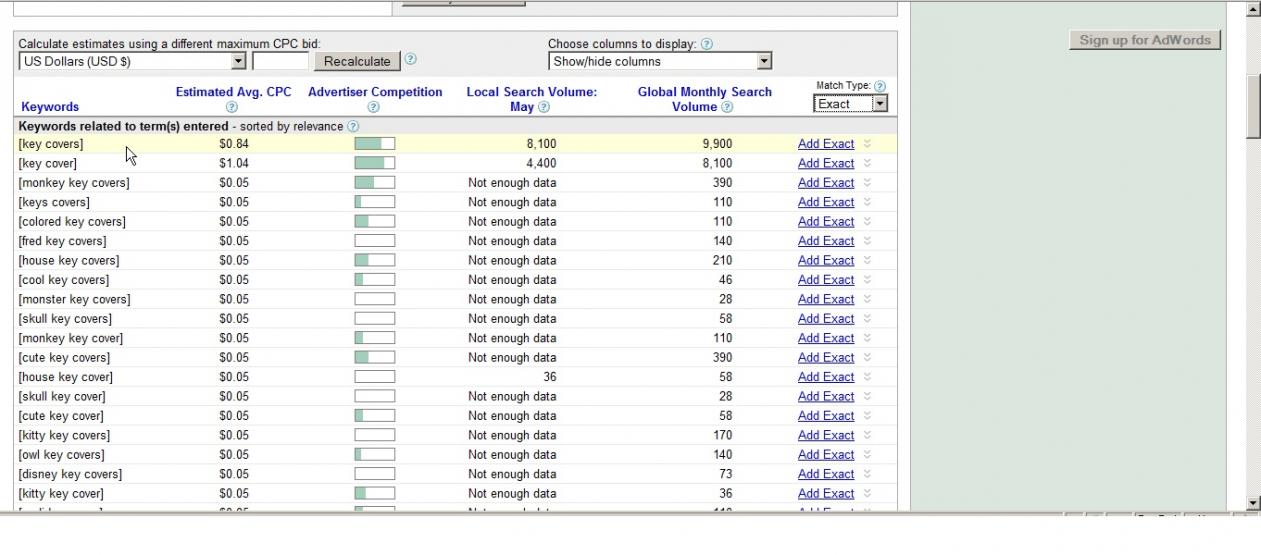Open the Match Type Exact dropdown

(x=850, y=104)
